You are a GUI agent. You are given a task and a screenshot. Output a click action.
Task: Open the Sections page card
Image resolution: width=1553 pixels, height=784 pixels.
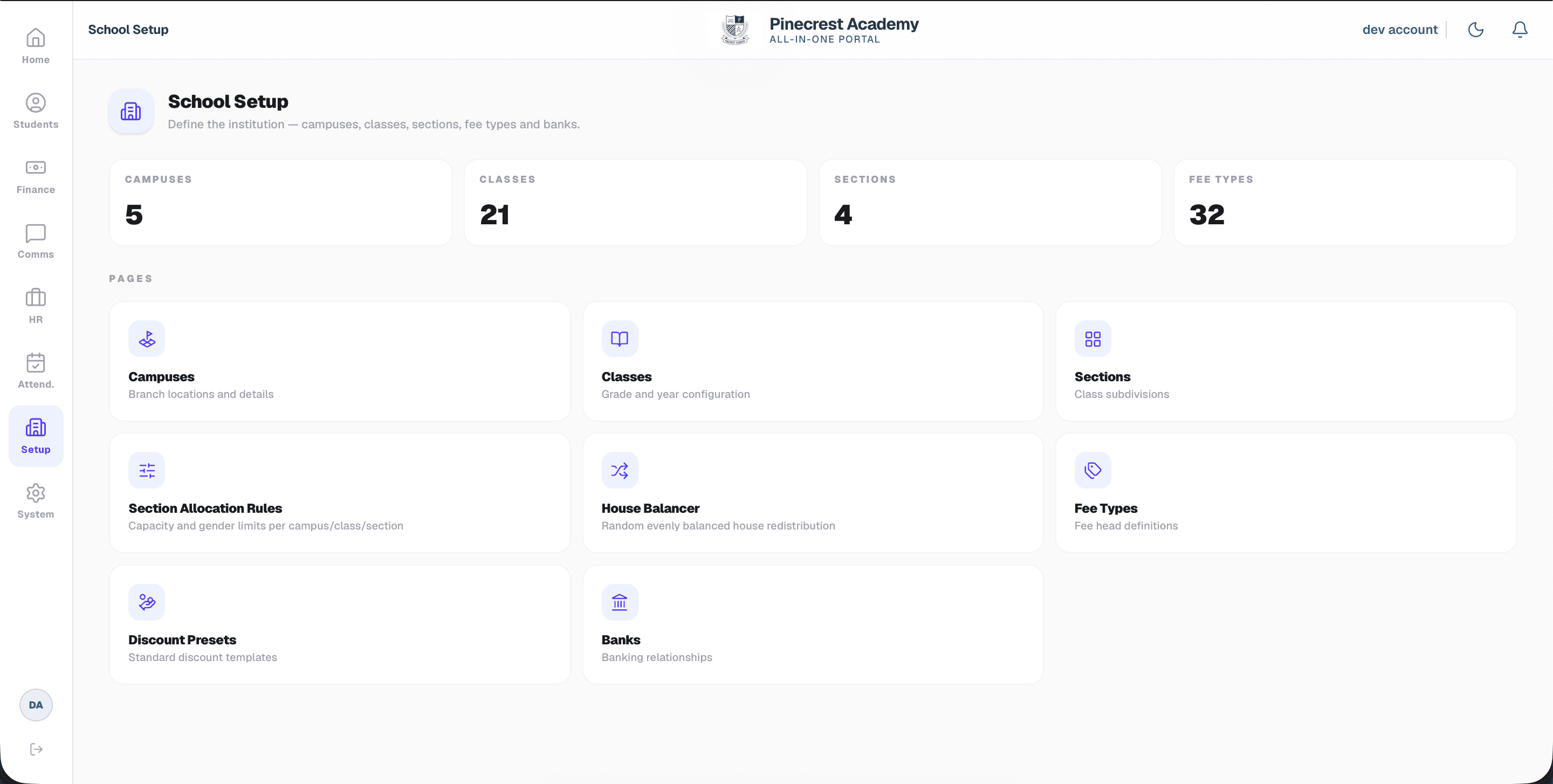tap(1286, 361)
